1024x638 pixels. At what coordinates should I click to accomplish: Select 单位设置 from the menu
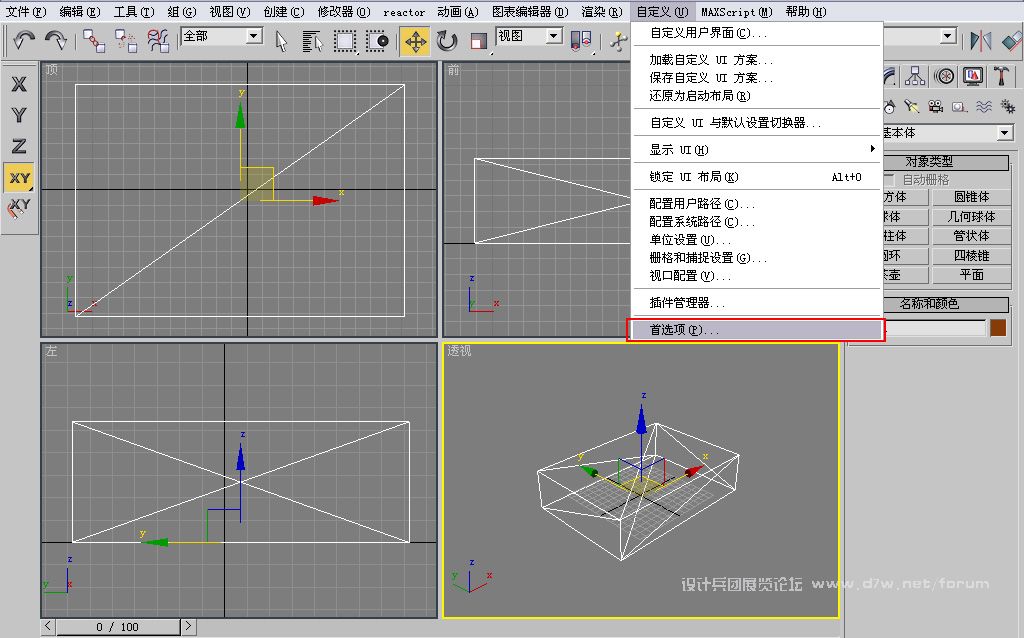click(756, 240)
